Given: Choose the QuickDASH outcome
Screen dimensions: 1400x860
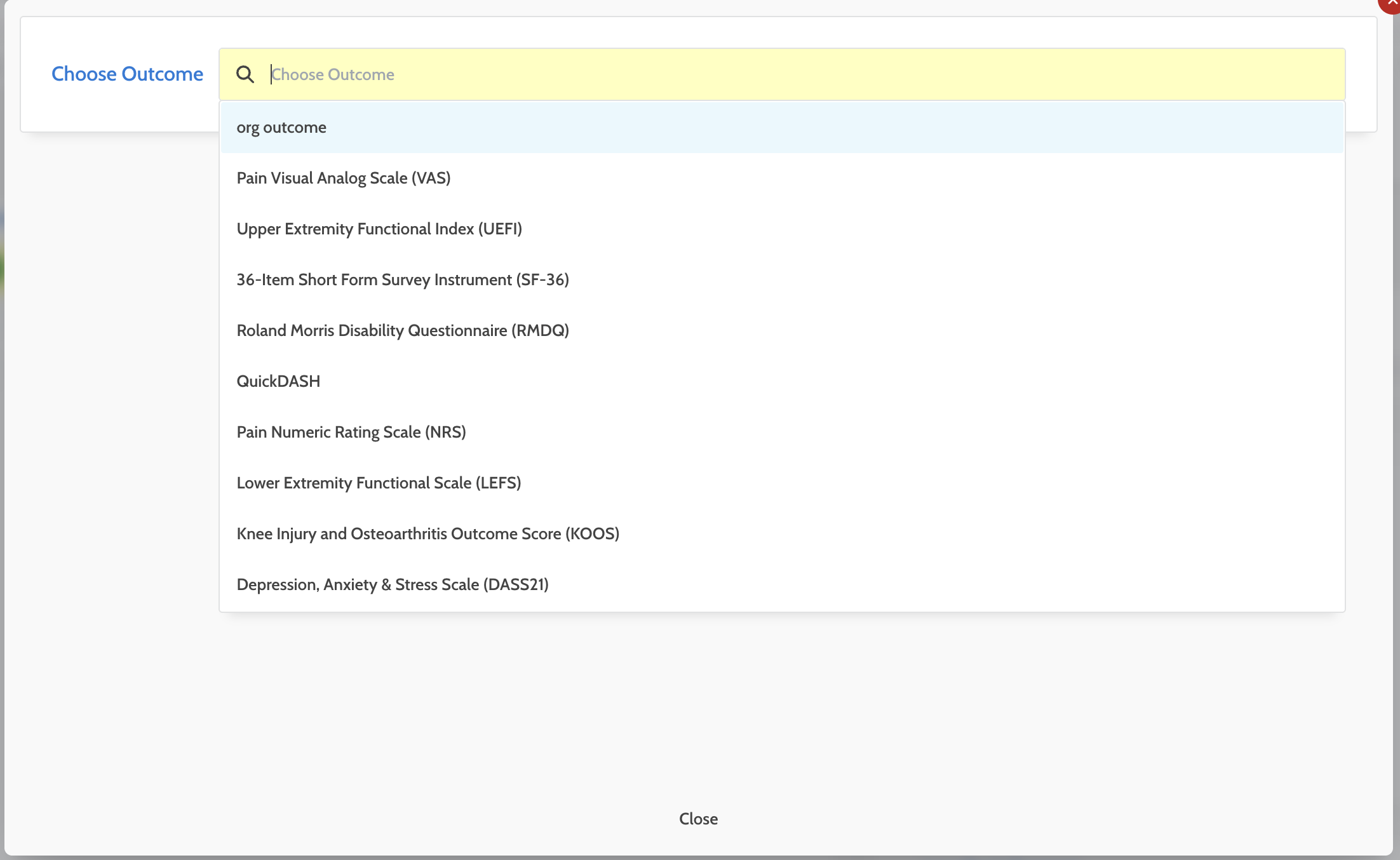Looking at the screenshot, I should 278,382.
